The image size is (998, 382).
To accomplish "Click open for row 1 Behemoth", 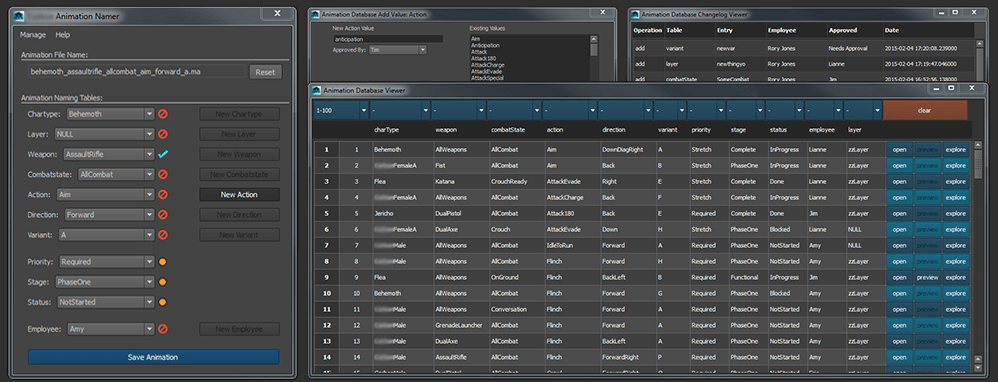I will point(899,150).
